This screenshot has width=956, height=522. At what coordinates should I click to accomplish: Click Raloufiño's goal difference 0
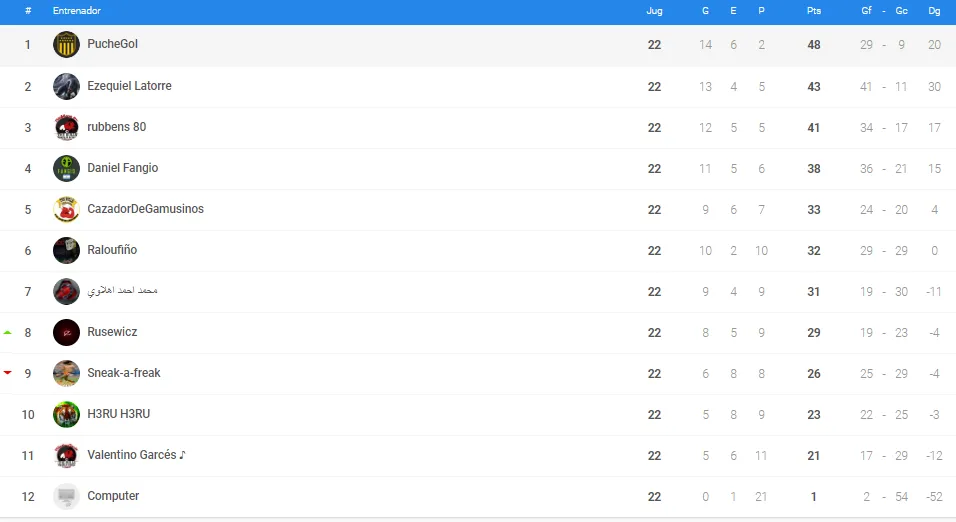coord(934,251)
